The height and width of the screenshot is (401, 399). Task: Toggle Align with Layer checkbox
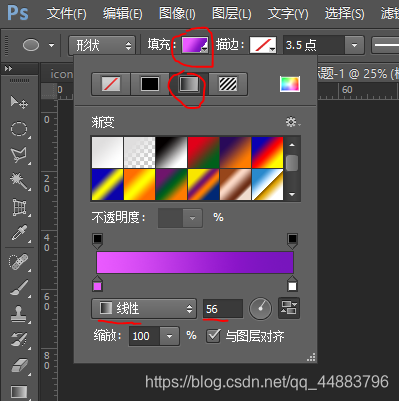tap(213, 336)
